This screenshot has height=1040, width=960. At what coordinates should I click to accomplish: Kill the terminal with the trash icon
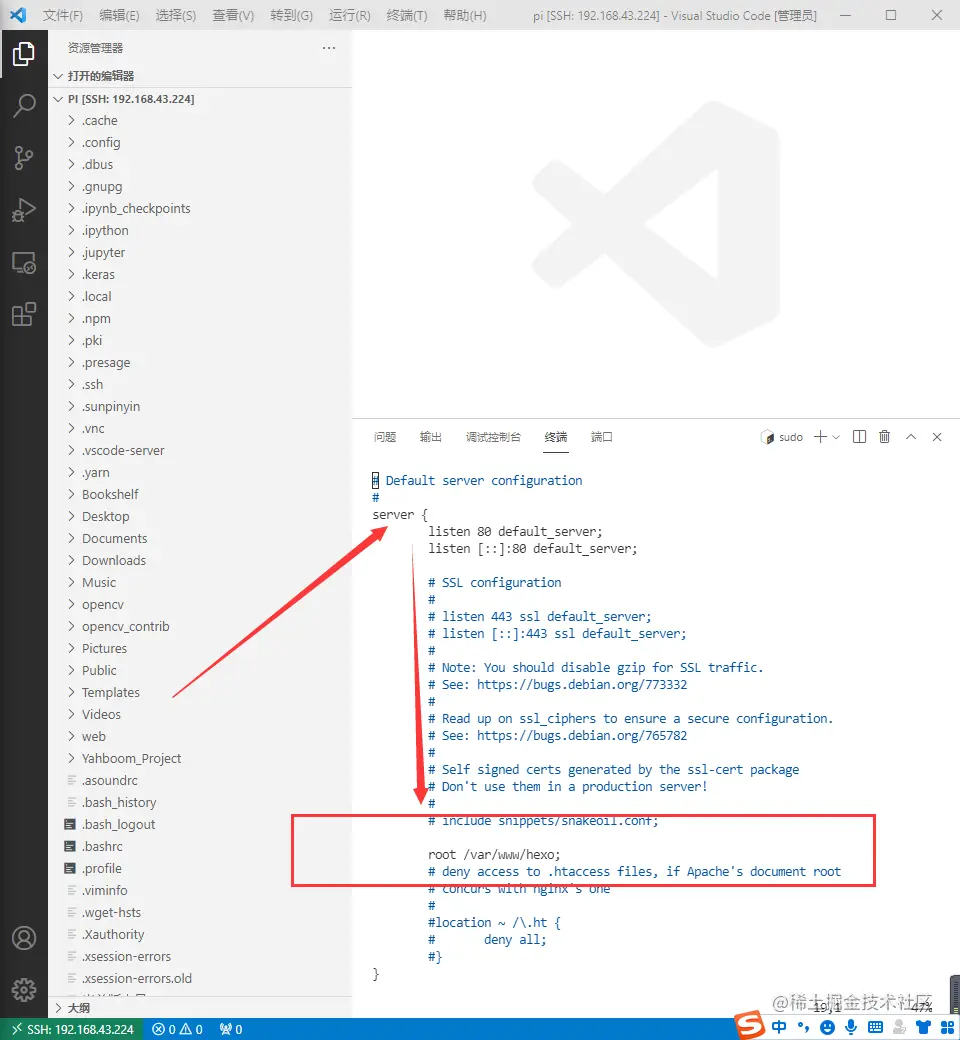tap(884, 436)
